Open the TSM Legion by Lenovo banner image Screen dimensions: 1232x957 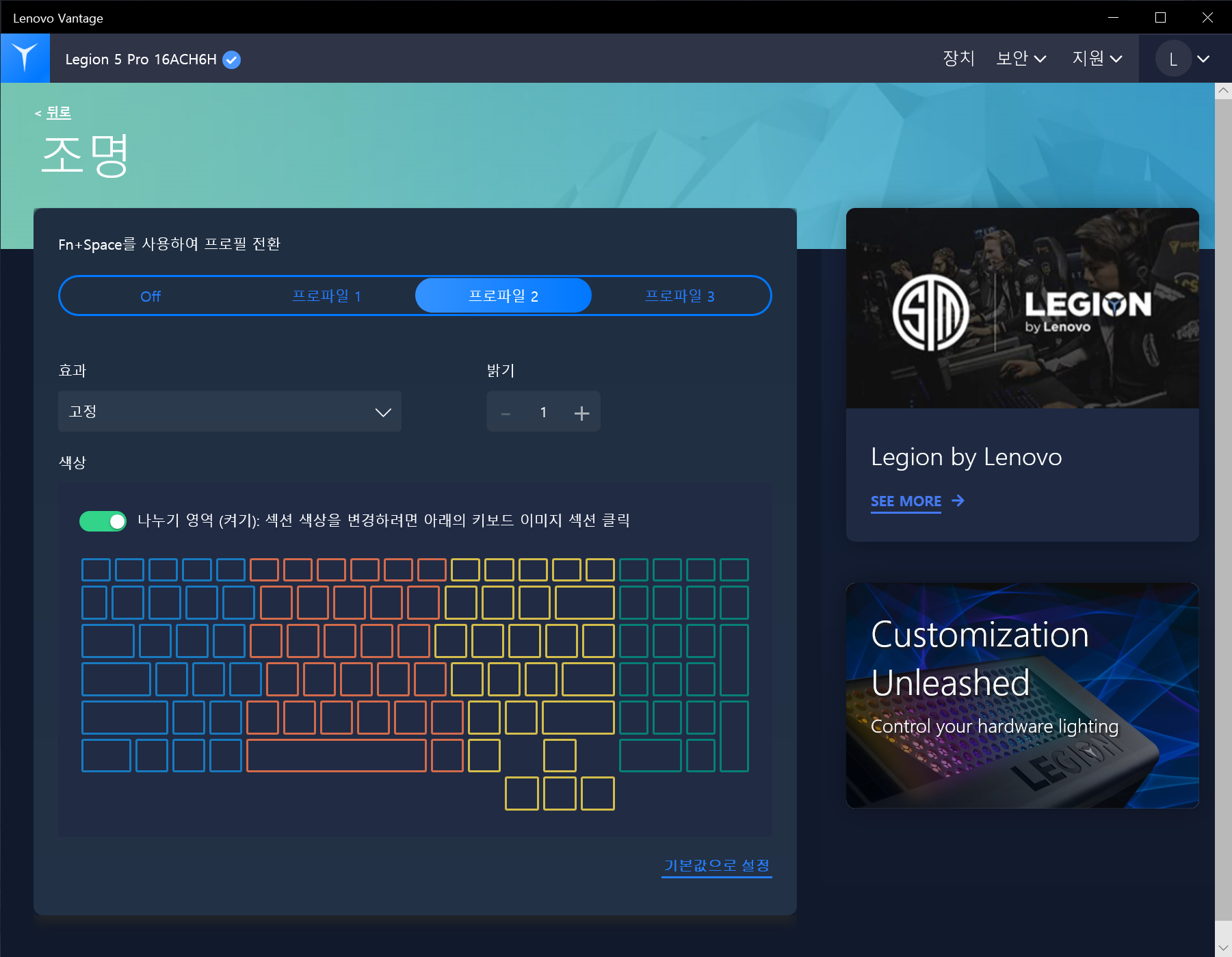coord(1023,309)
